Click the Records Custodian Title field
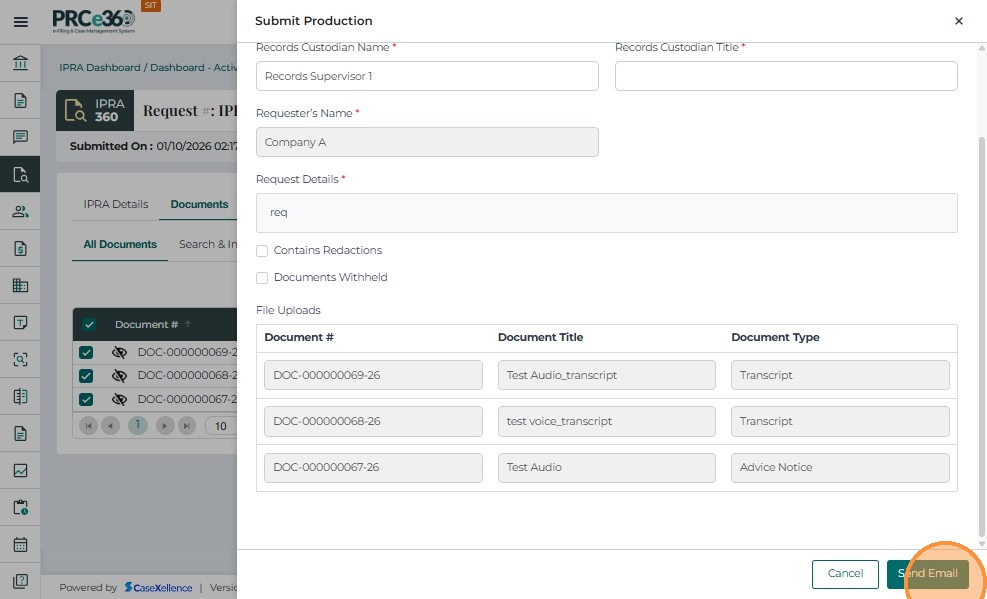This screenshot has width=987, height=599. 786,76
